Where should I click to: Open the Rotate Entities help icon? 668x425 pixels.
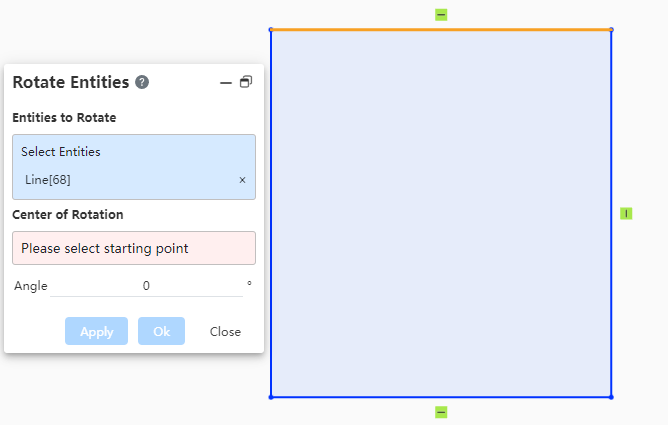click(x=142, y=82)
